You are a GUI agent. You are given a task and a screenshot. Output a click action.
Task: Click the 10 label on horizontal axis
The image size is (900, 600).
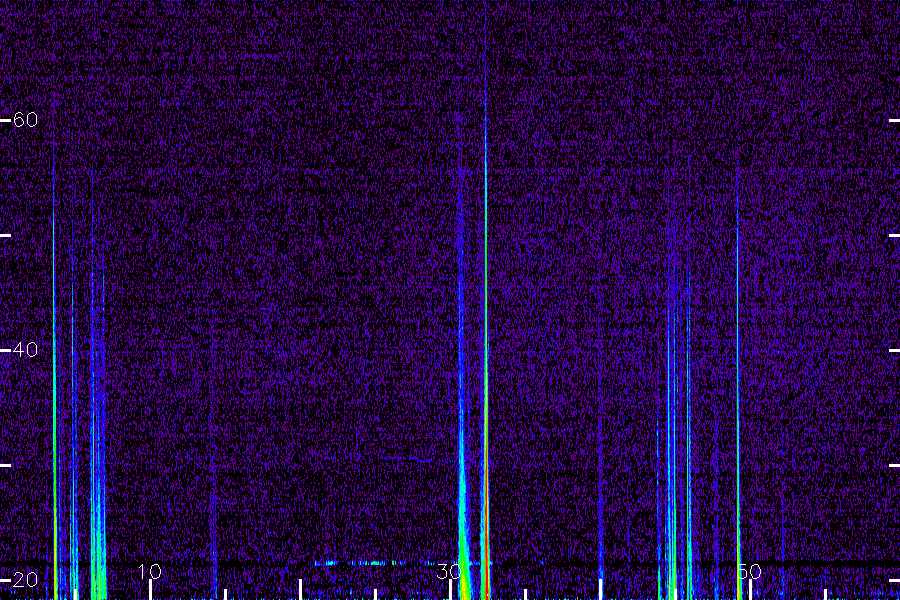(x=149, y=571)
